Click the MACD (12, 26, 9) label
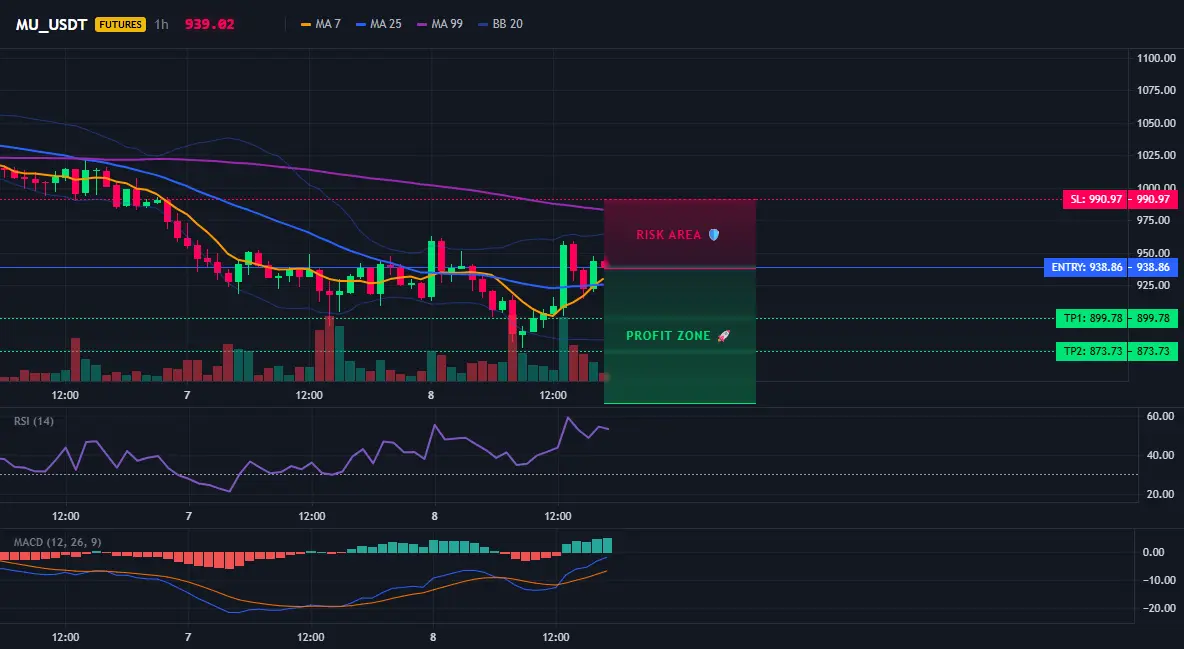1184x649 pixels. [57, 542]
